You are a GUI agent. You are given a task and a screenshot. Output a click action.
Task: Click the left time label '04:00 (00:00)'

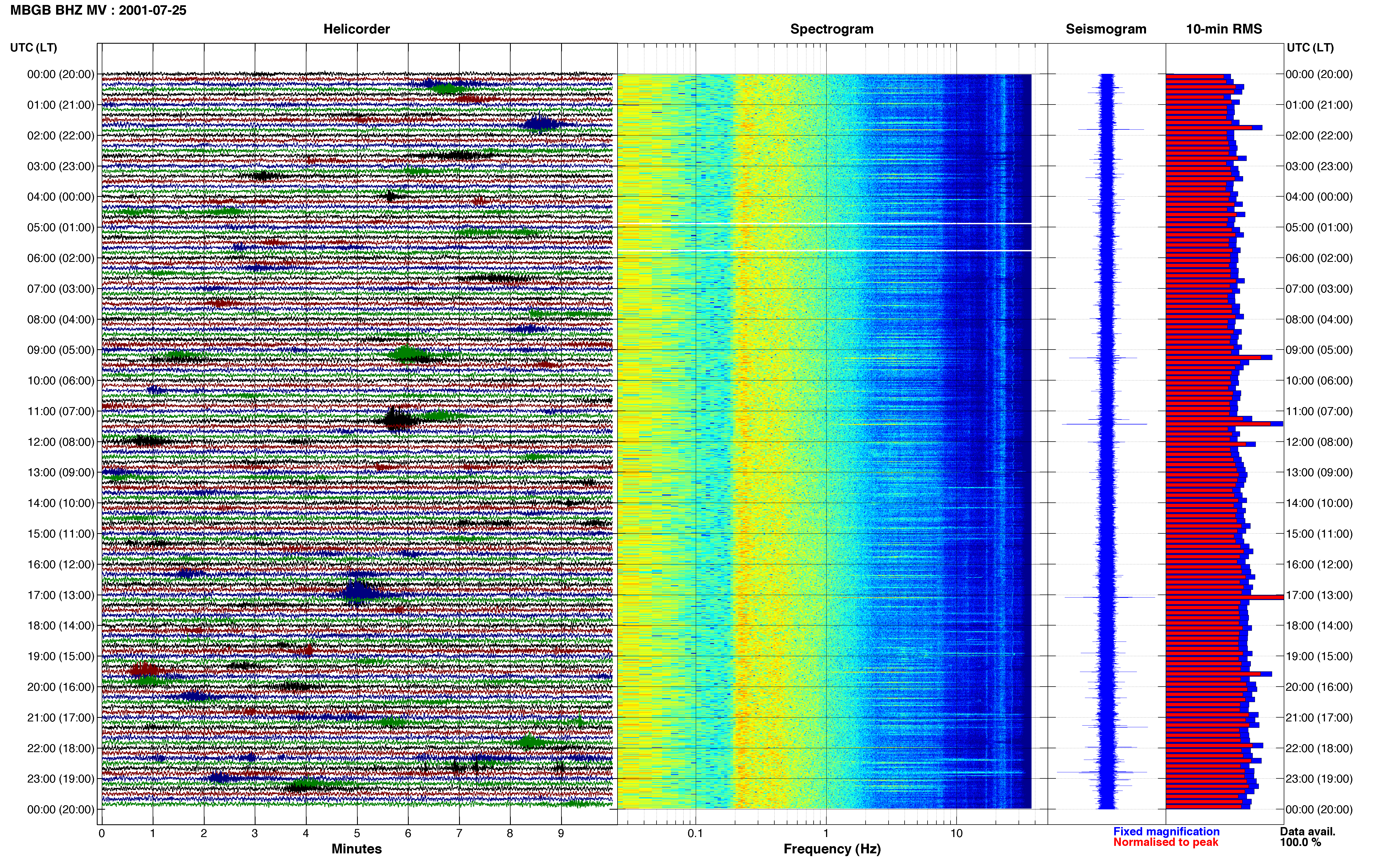coord(61,197)
